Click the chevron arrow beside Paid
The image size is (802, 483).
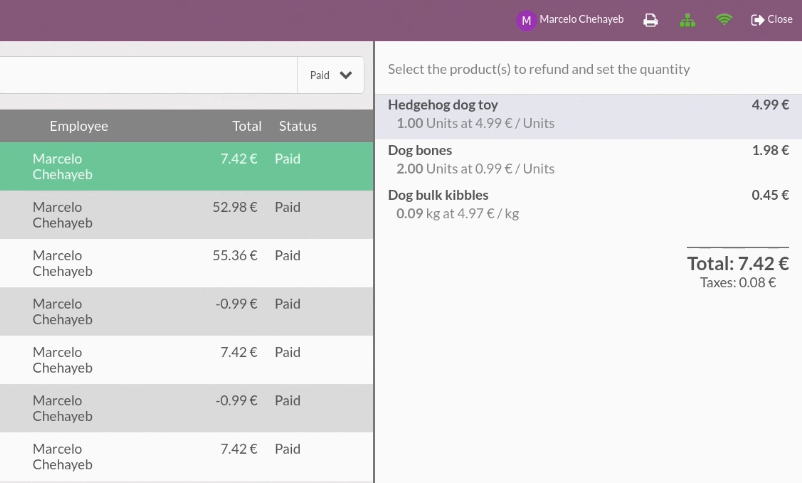346,75
